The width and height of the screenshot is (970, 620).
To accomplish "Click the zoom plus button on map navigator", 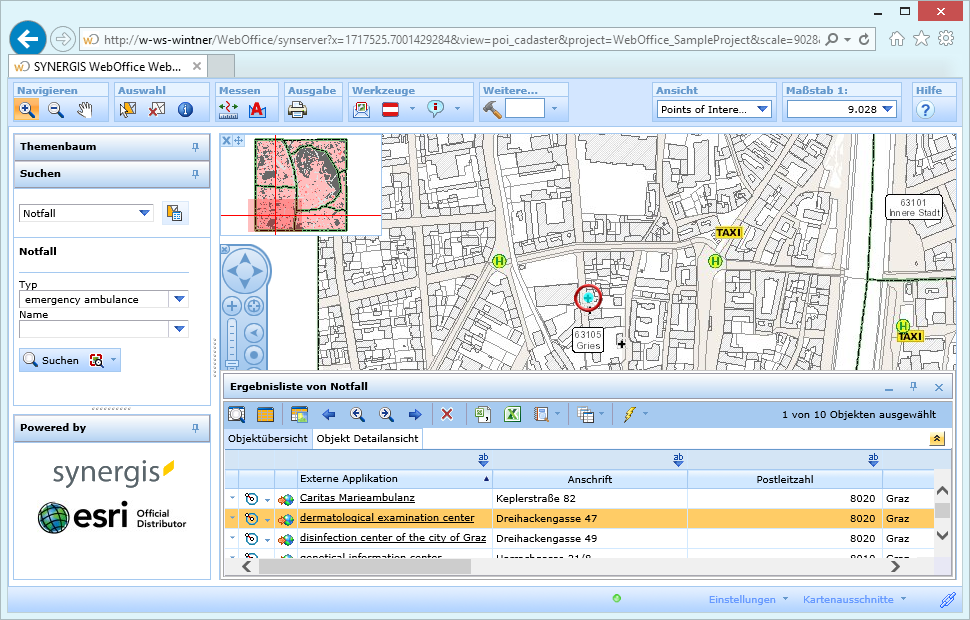I will pos(231,306).
